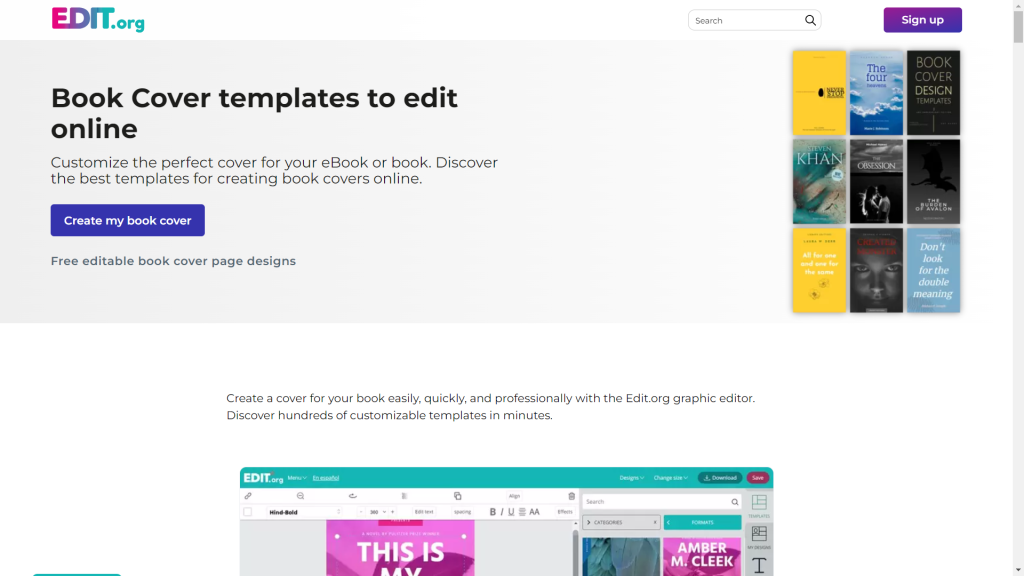Select the Formats tab in the editor
The height and width of the screenshot is (576, 1024).
pos(703,522)
